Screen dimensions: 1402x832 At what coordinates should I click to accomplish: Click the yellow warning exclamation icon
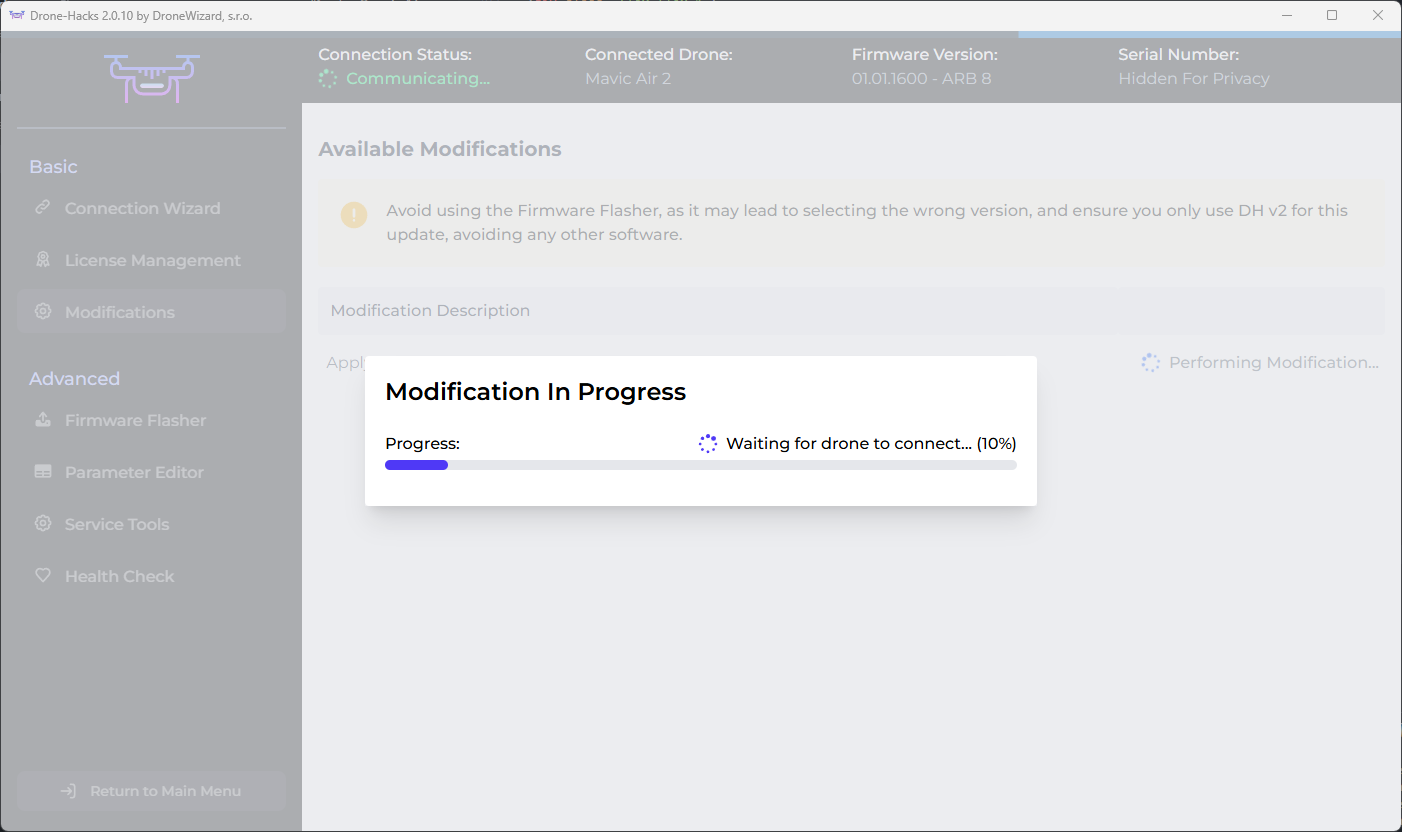click(354, 215)
